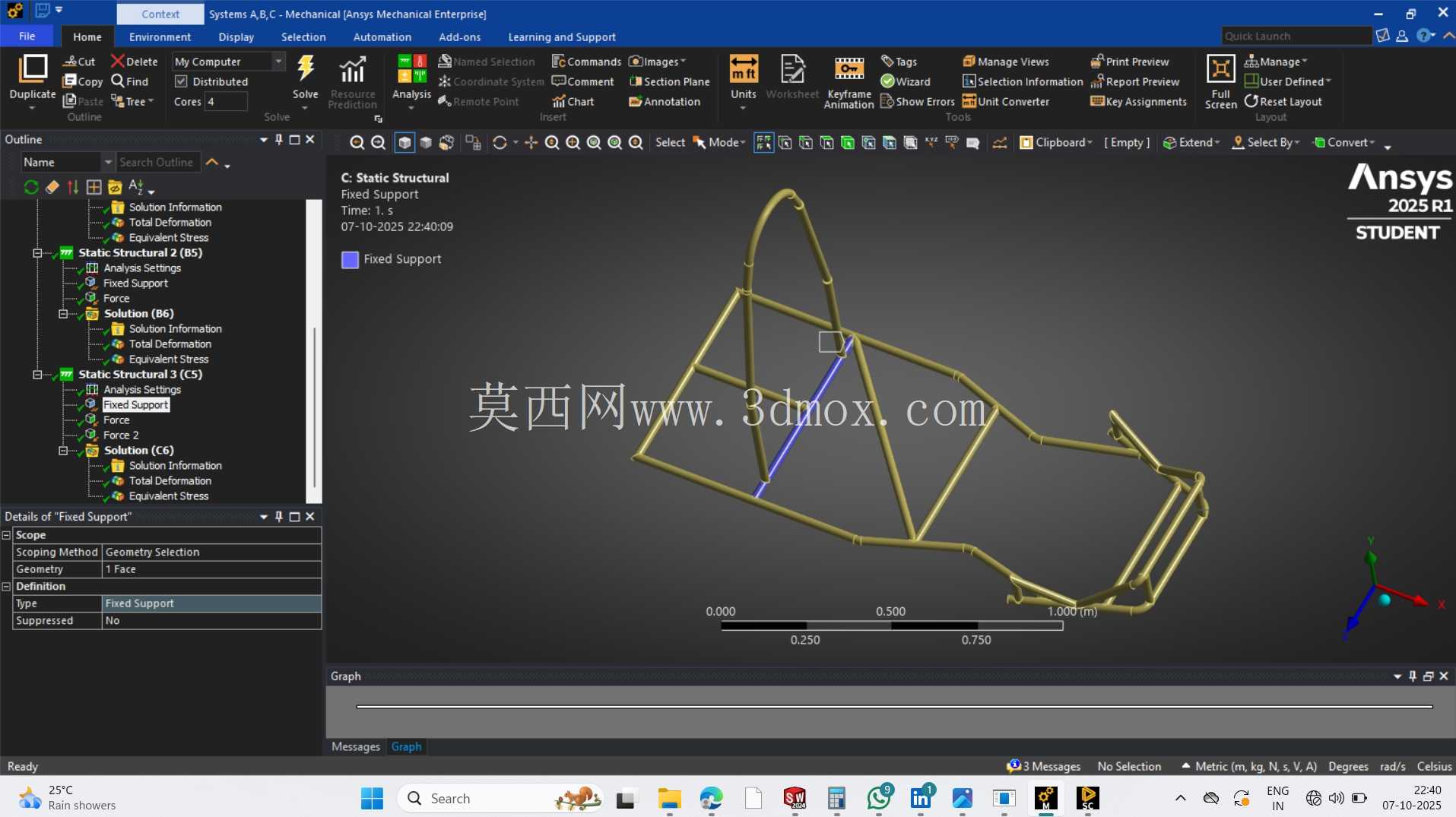Collapse Solution (C6) tree node
1456x817 pixels.
coord(63,450)
